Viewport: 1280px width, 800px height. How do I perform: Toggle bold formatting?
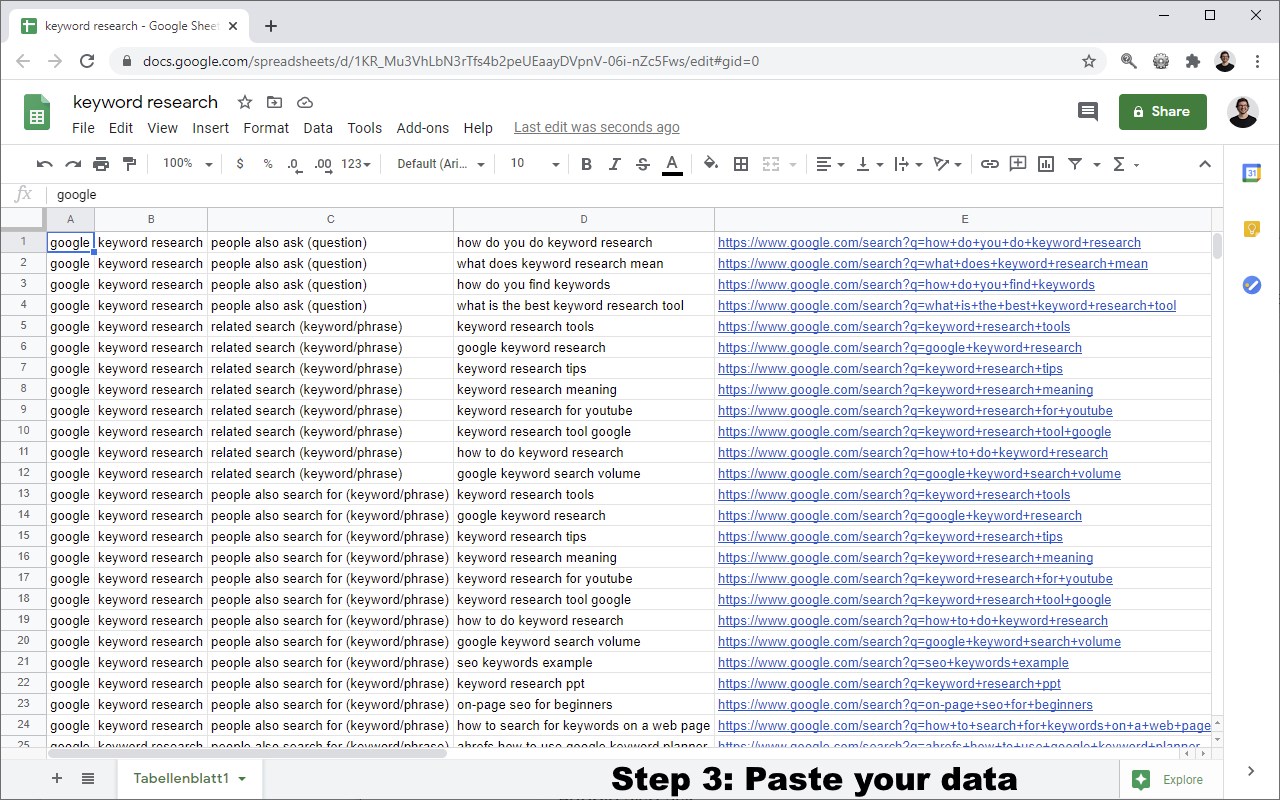pos(586,164)
